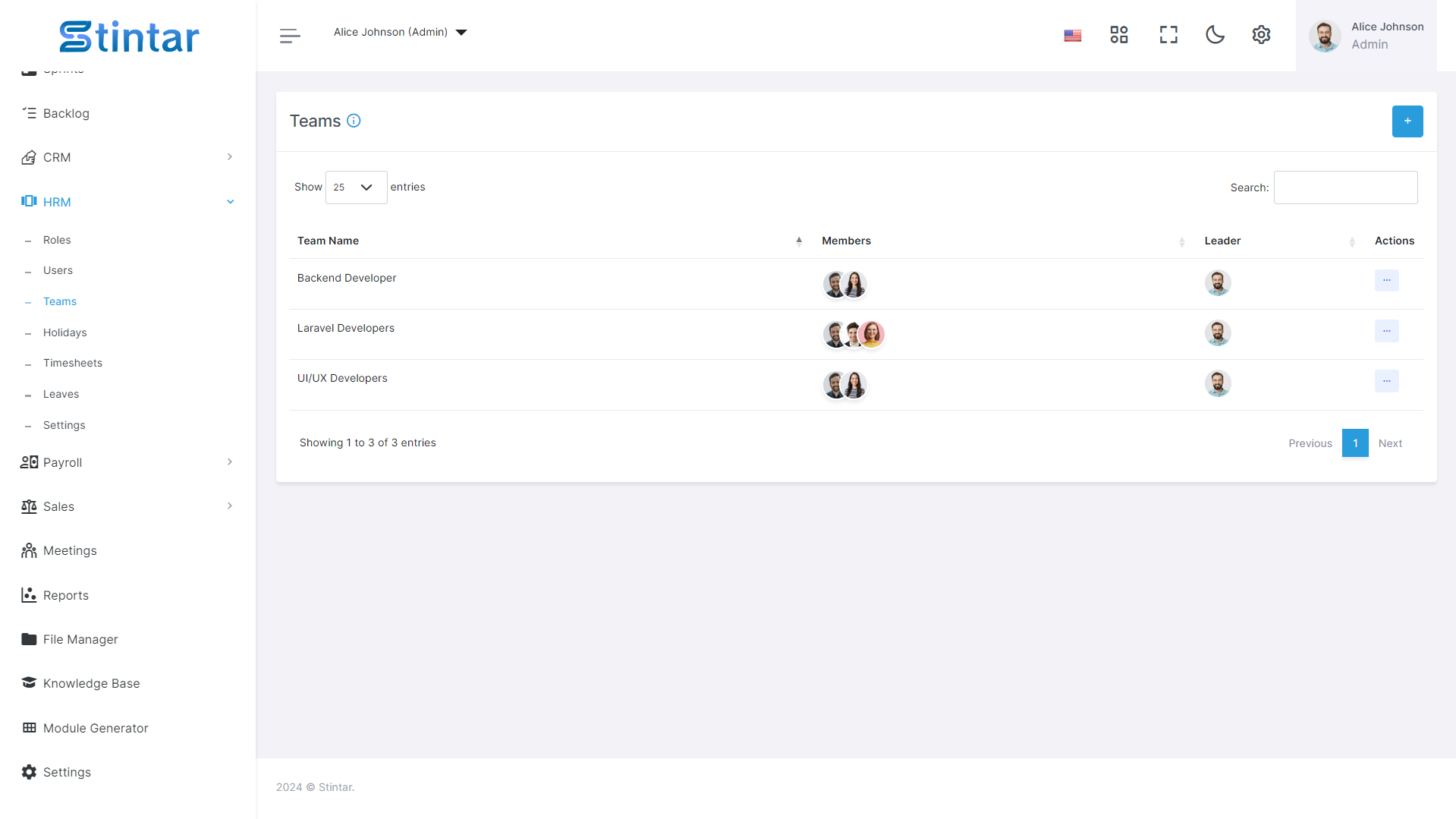The image size is (1456, 819).
Task: Collapse the HRM menu chevron
Action: (x=230, y=202)
